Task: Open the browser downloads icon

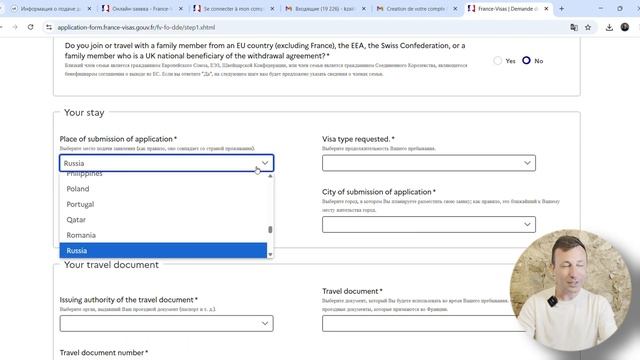Action: (x=609, y=27)
